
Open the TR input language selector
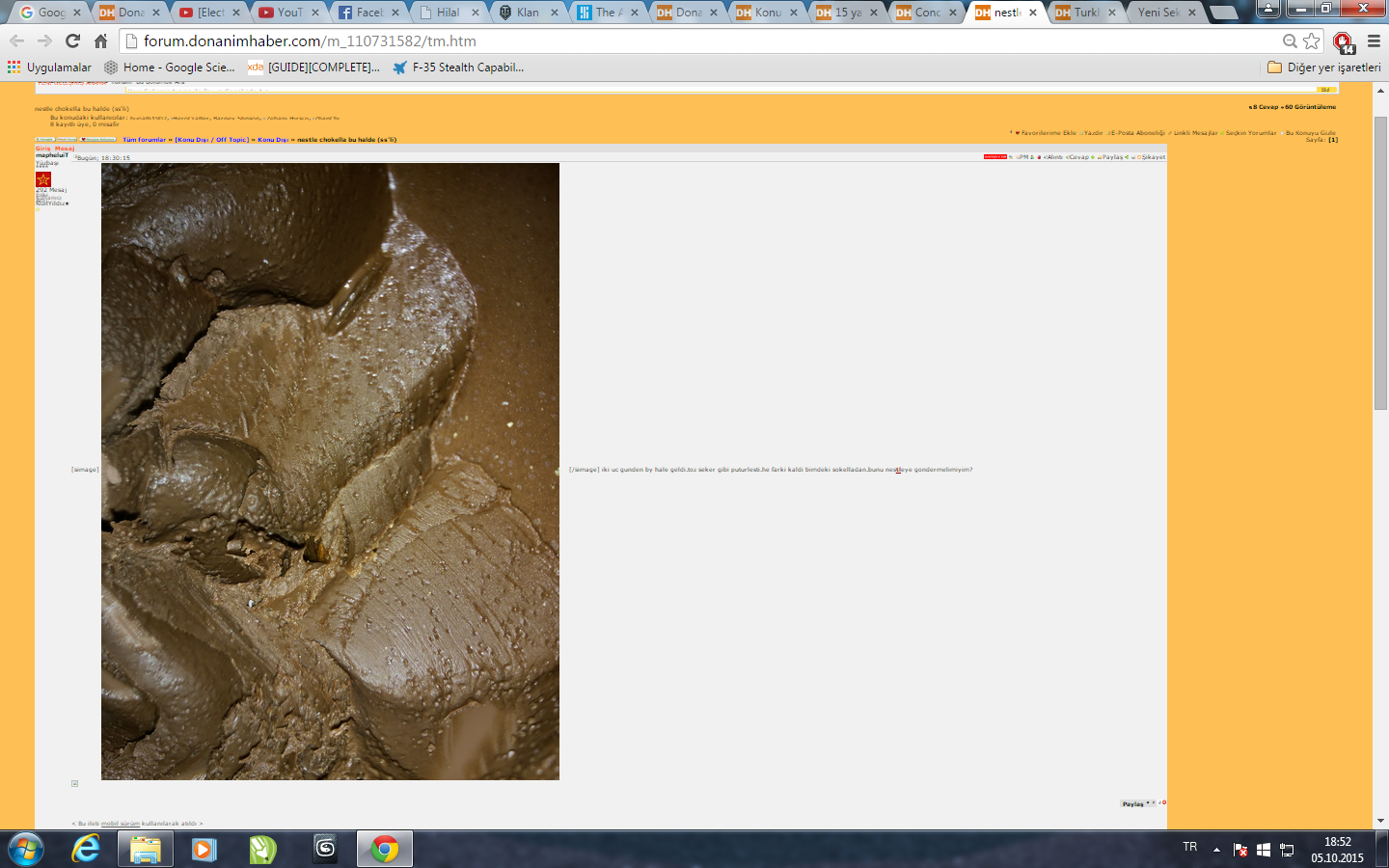(1189, 847)
